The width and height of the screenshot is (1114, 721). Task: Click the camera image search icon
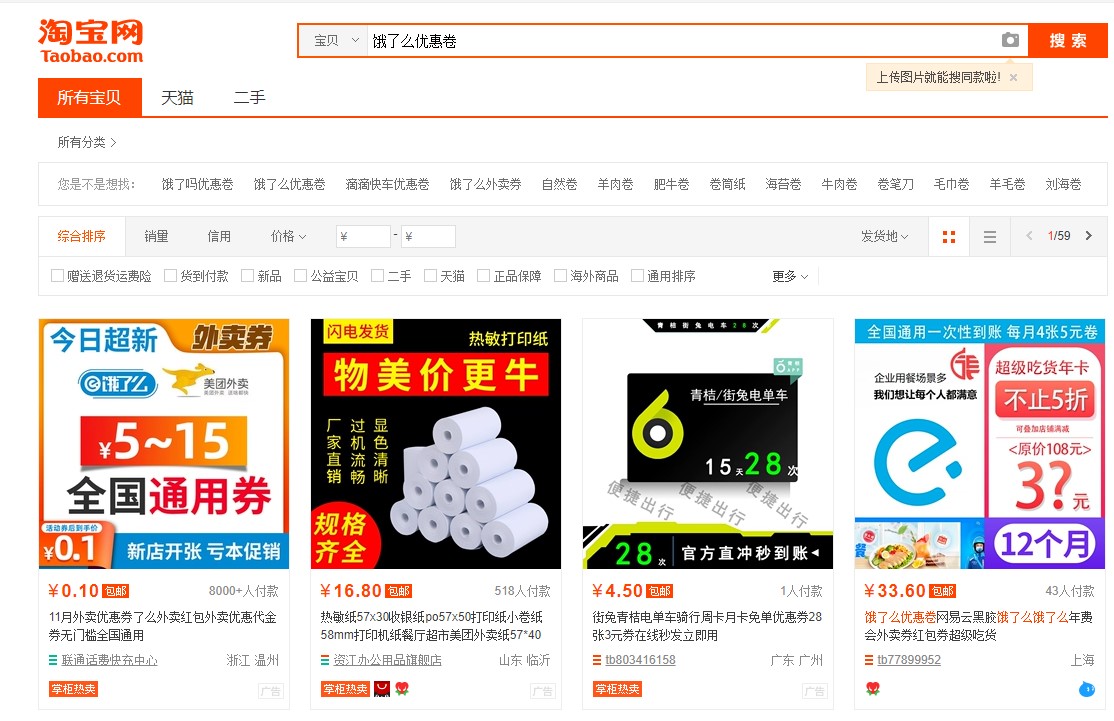pos(1010,40)
